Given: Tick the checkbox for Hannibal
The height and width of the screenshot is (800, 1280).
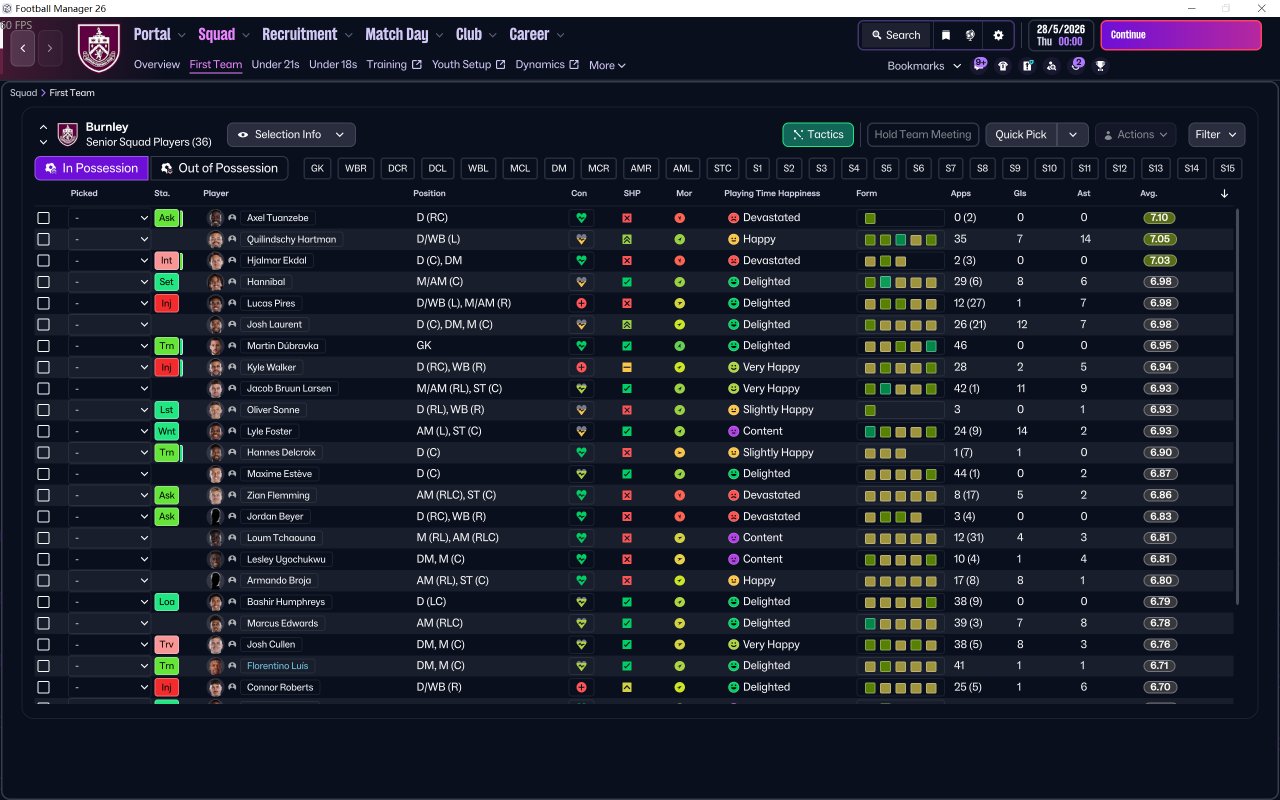Looking at the screenshot, I should click(43, 282).
